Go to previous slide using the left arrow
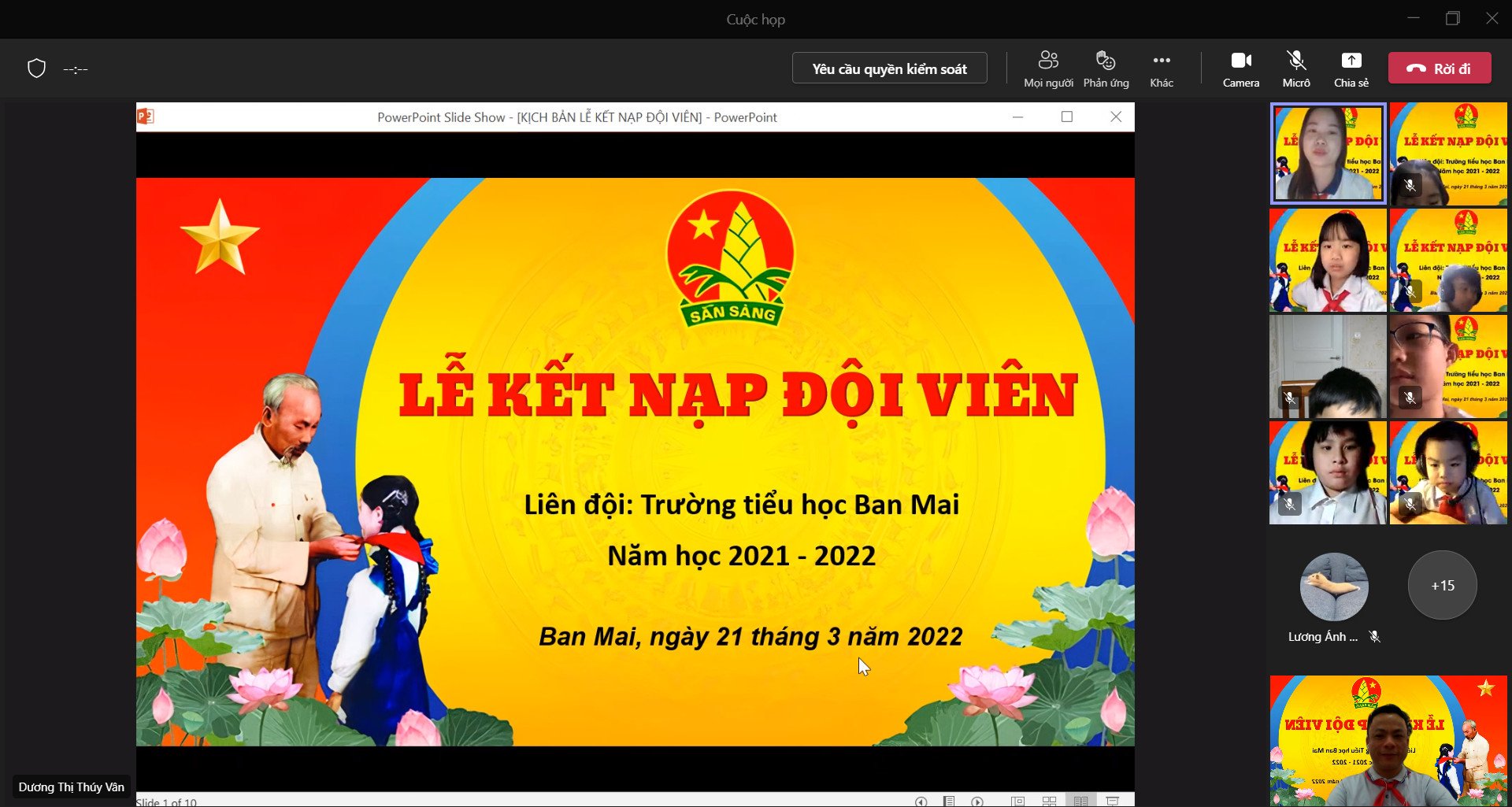 pos(921,801)
